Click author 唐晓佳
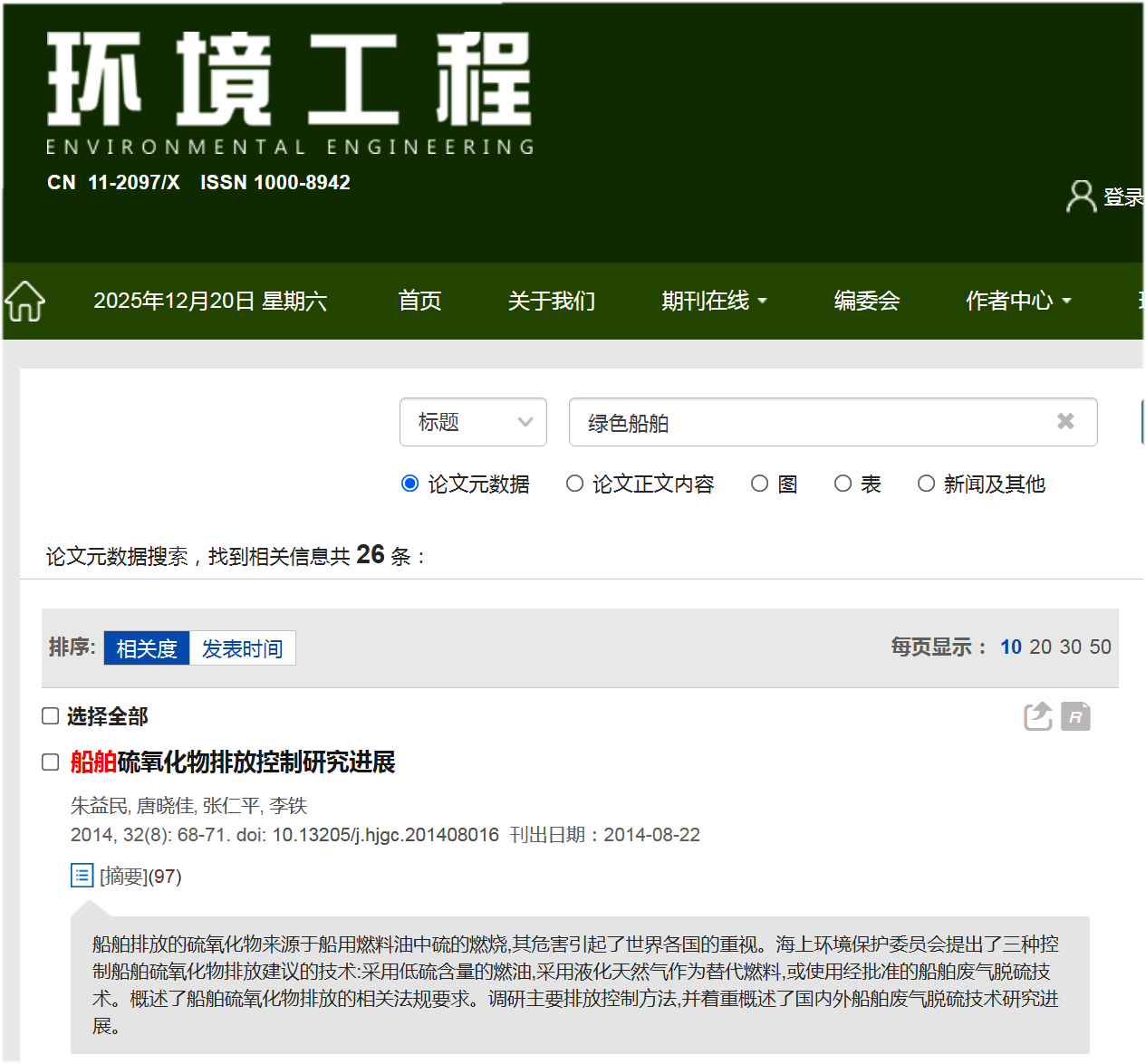Image resolution: width=1146 pixels, height=1064 pixels. pos(166,806)
